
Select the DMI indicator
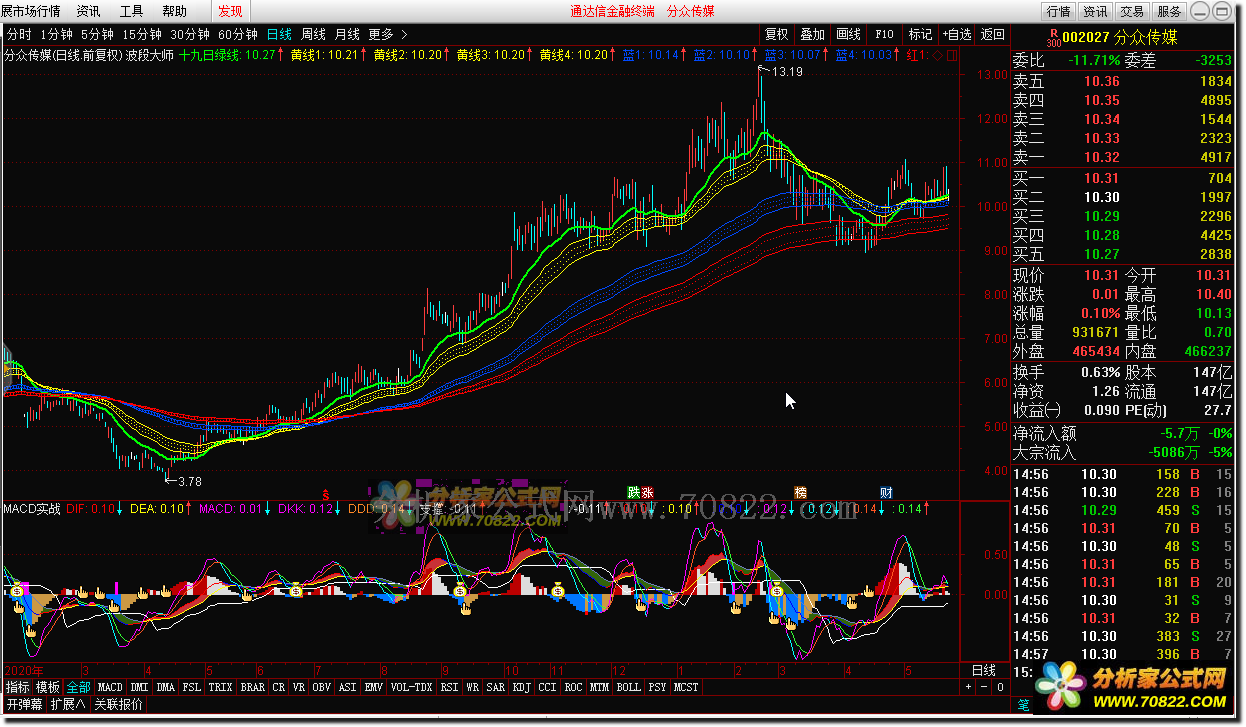pyautogui.click(x=139, y=687)
